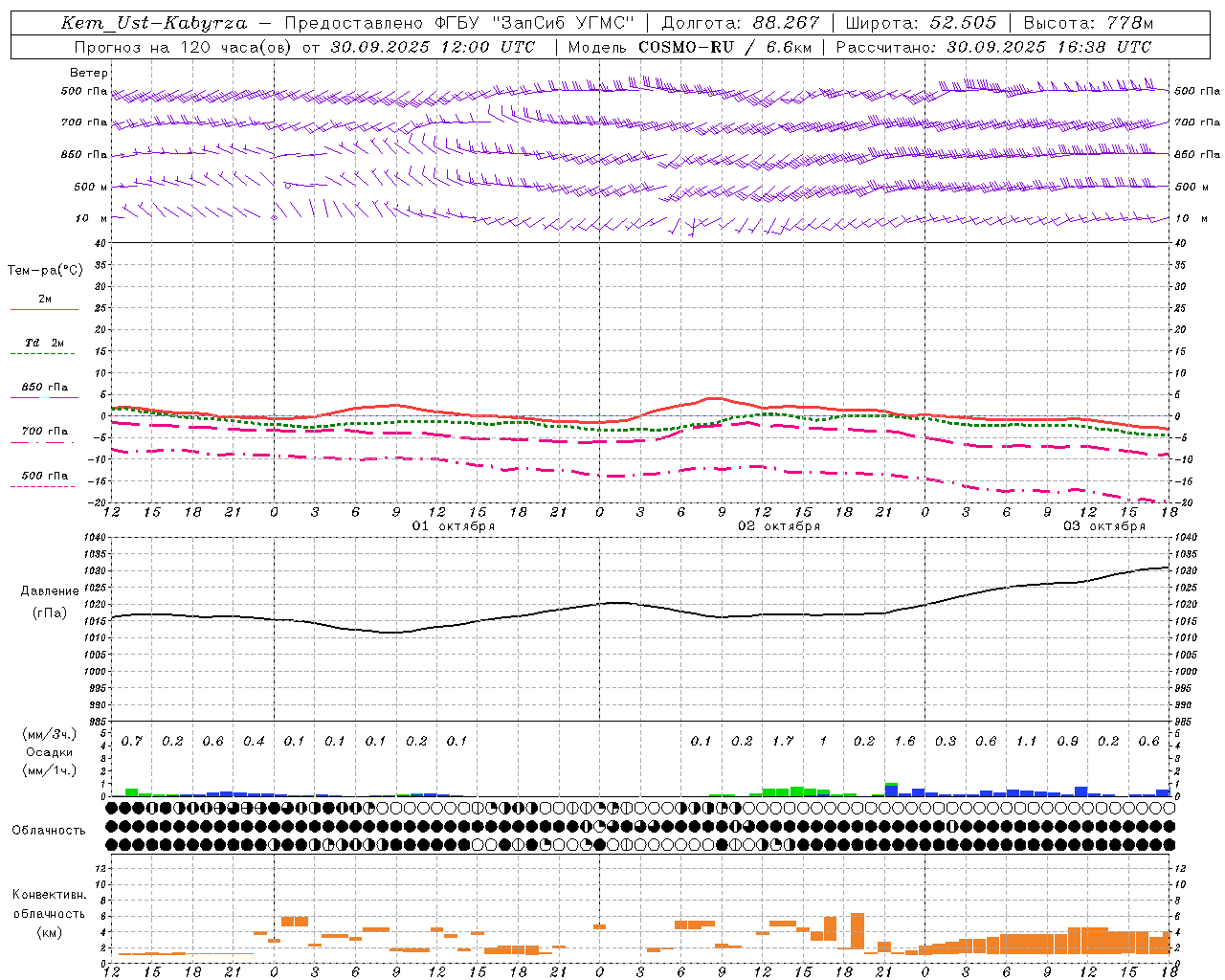This screenshot has height=980, width=1225.
Task: Click the 1.1 precipitation amount
Action: tap(1027, 742)
